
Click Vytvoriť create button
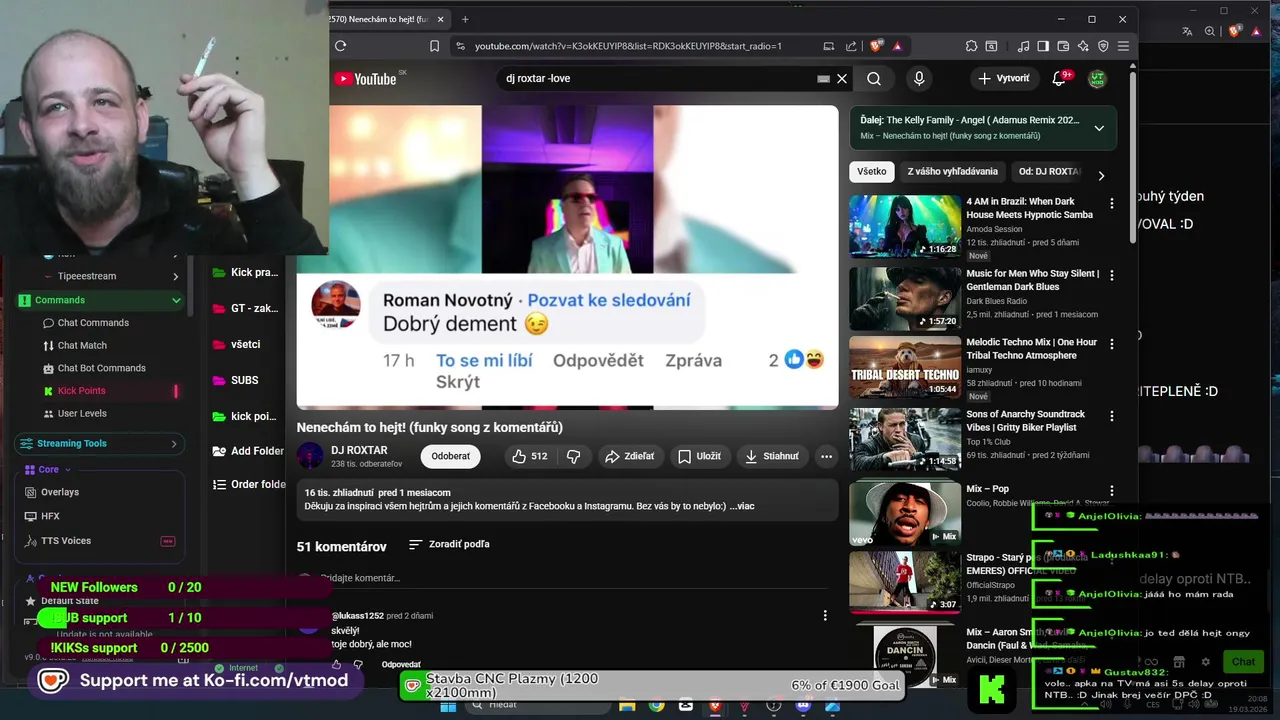pos(1004,78)
